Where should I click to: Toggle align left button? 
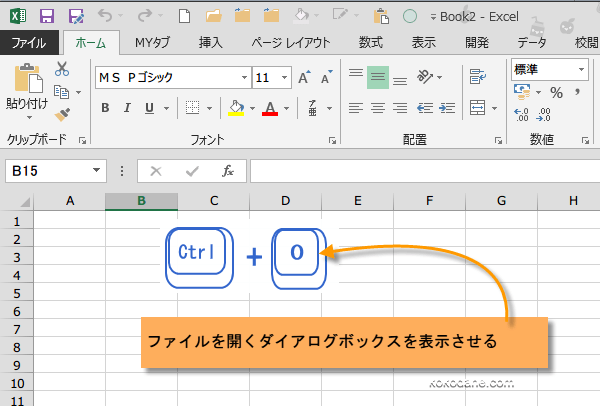[x=354, y=108]
